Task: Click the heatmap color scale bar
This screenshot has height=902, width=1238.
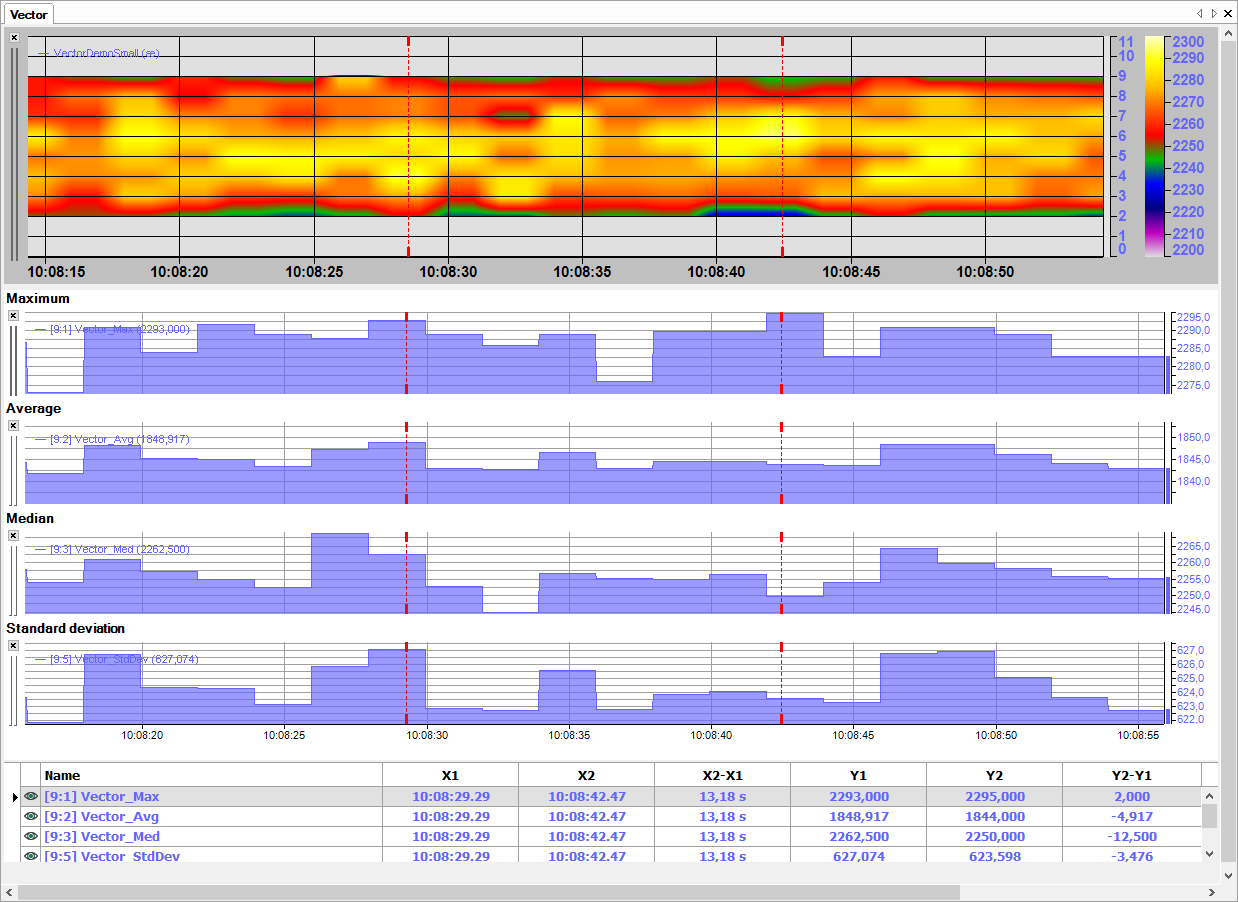Action: pos(1154,146)
